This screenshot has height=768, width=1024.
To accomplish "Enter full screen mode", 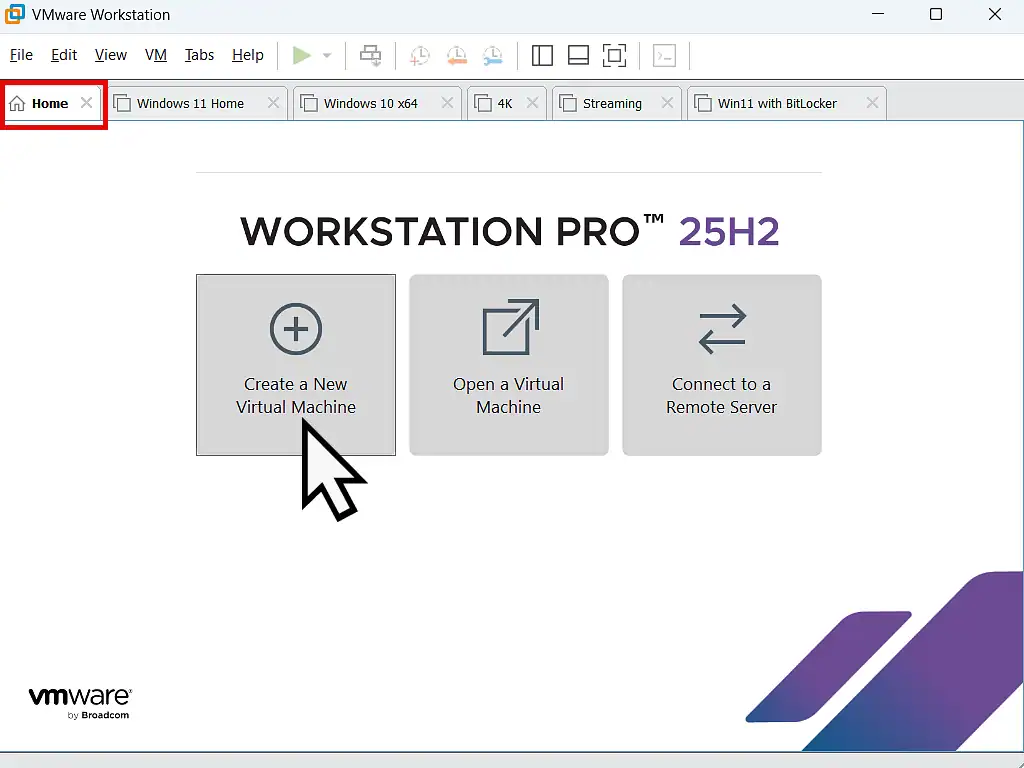I will 614,55.
